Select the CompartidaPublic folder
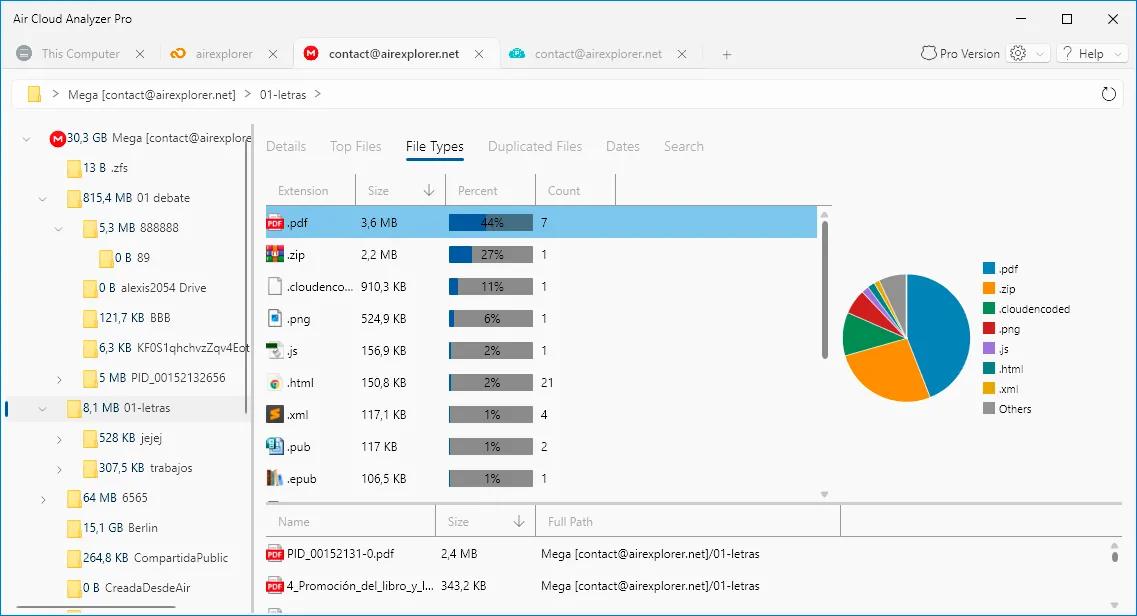Screen dimensions: 1137x616 click(147, 558)
